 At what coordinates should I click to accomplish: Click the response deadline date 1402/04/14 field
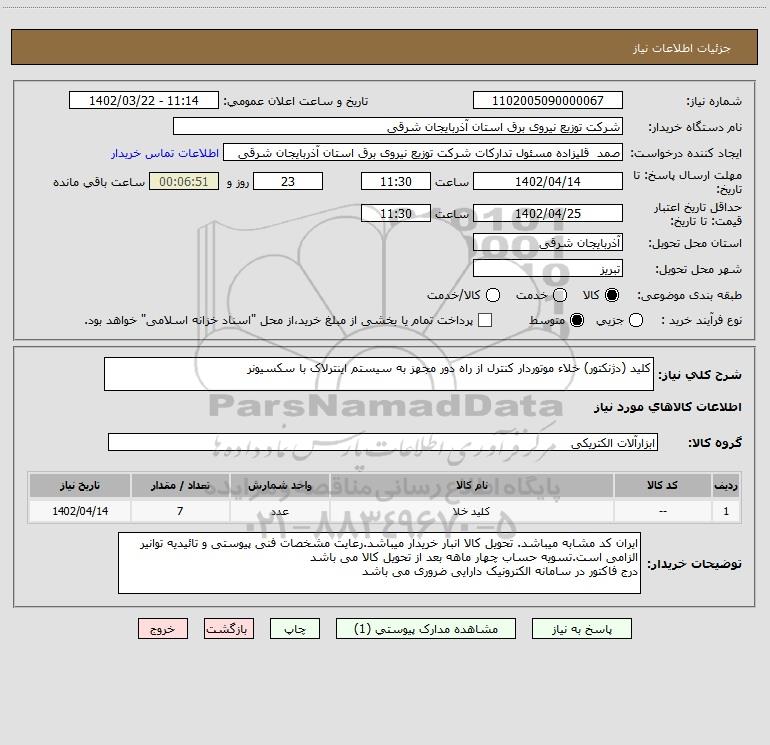point(548,181)
